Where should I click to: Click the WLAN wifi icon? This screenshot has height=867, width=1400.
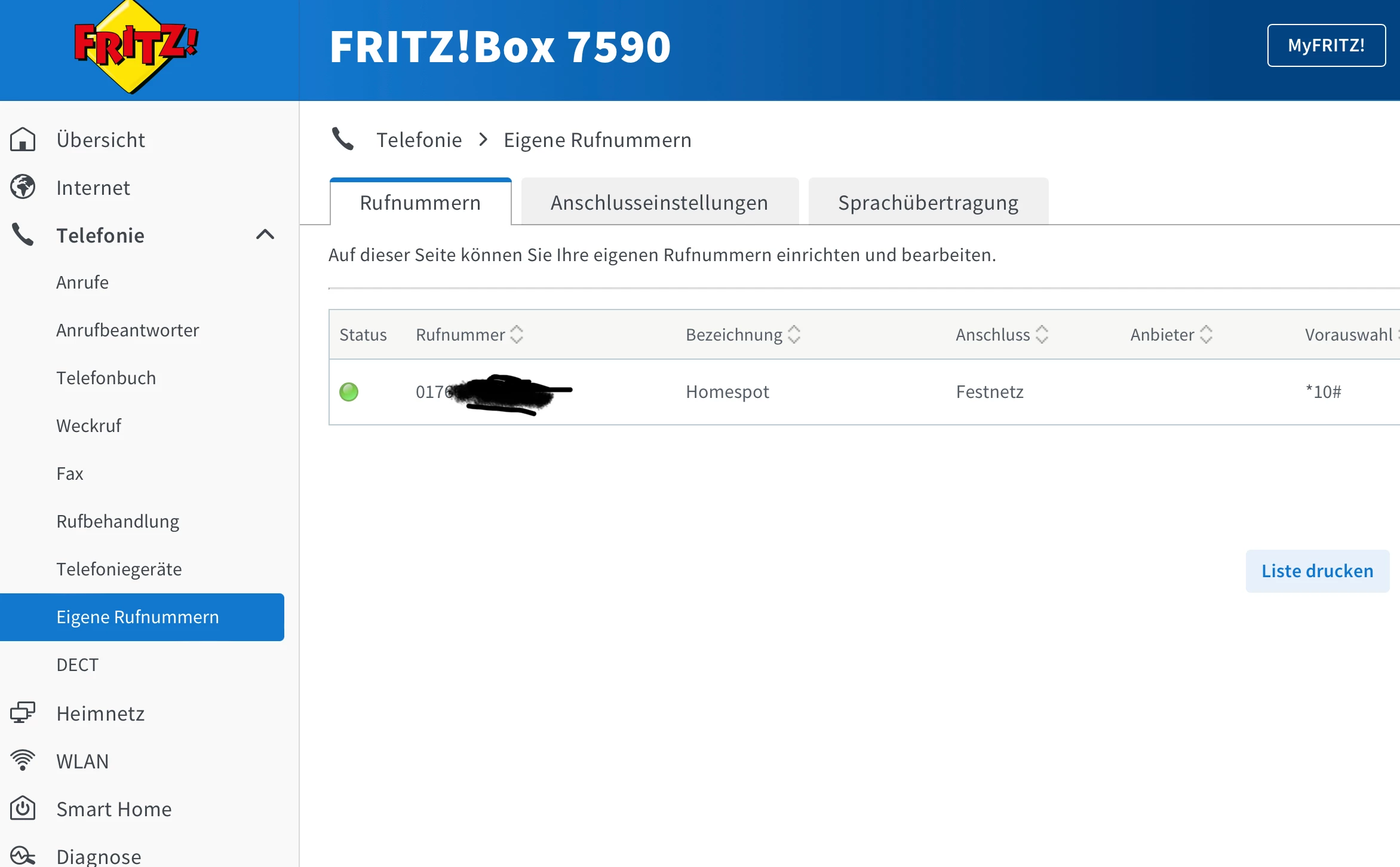(x=23, y=761)
